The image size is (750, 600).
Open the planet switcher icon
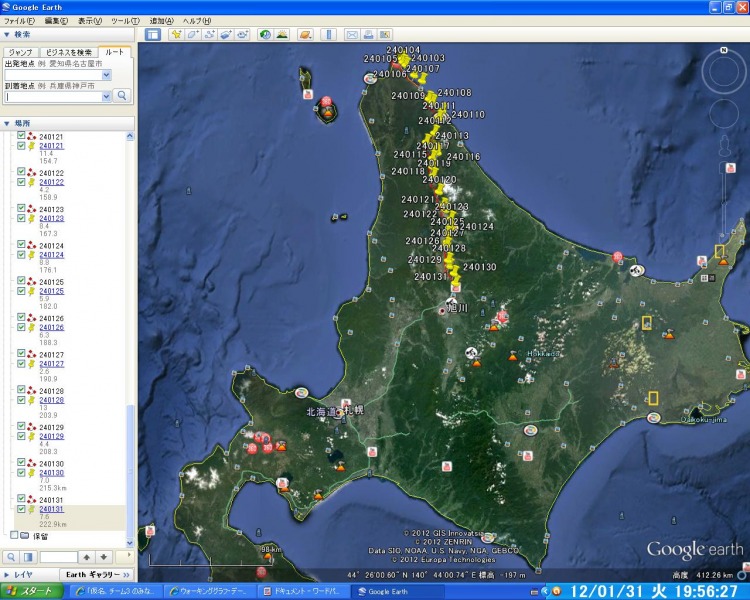coord(305,34)
